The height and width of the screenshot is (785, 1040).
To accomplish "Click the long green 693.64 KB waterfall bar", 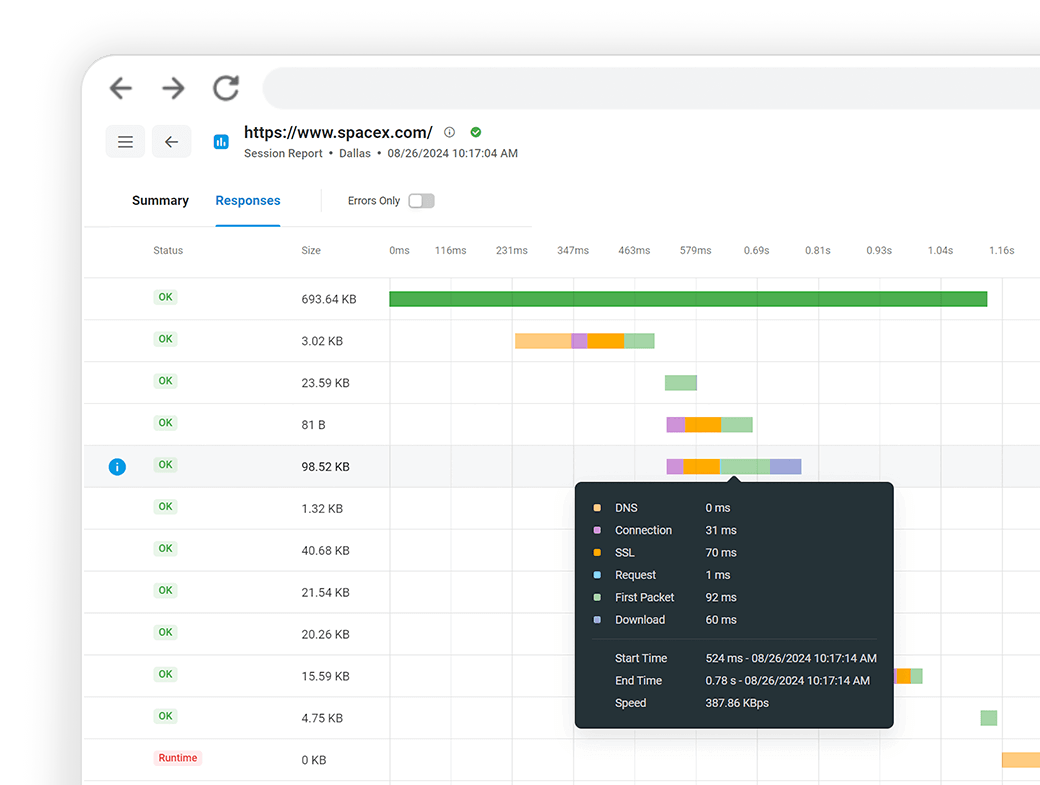I will click(x=688, y=299).
